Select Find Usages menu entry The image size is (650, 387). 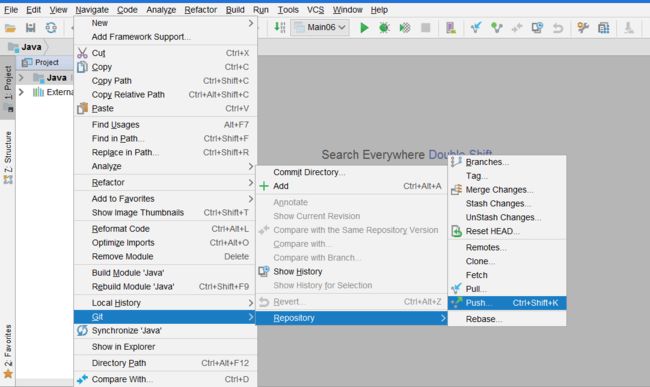pyautogui.click(x=165, y=125)
